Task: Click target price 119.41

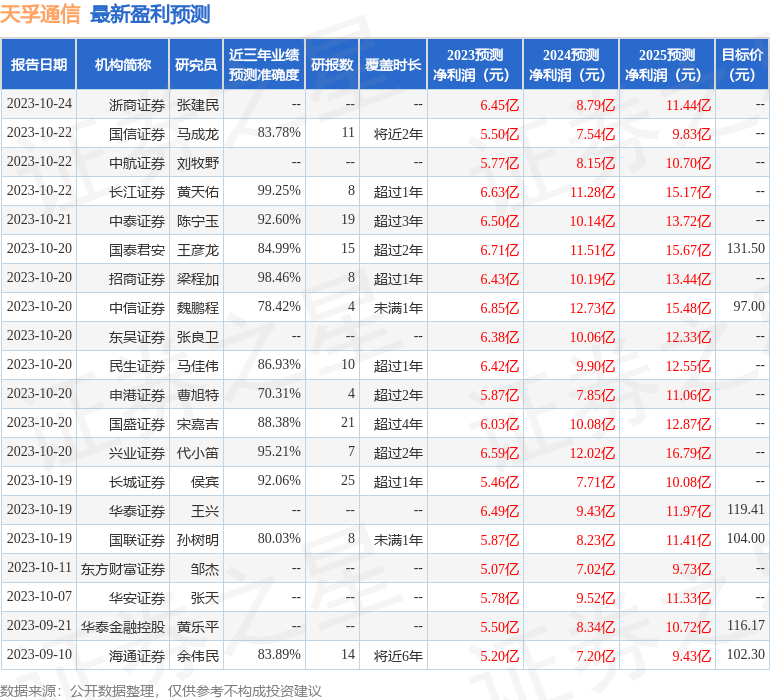Action: (x=745, y=509)
